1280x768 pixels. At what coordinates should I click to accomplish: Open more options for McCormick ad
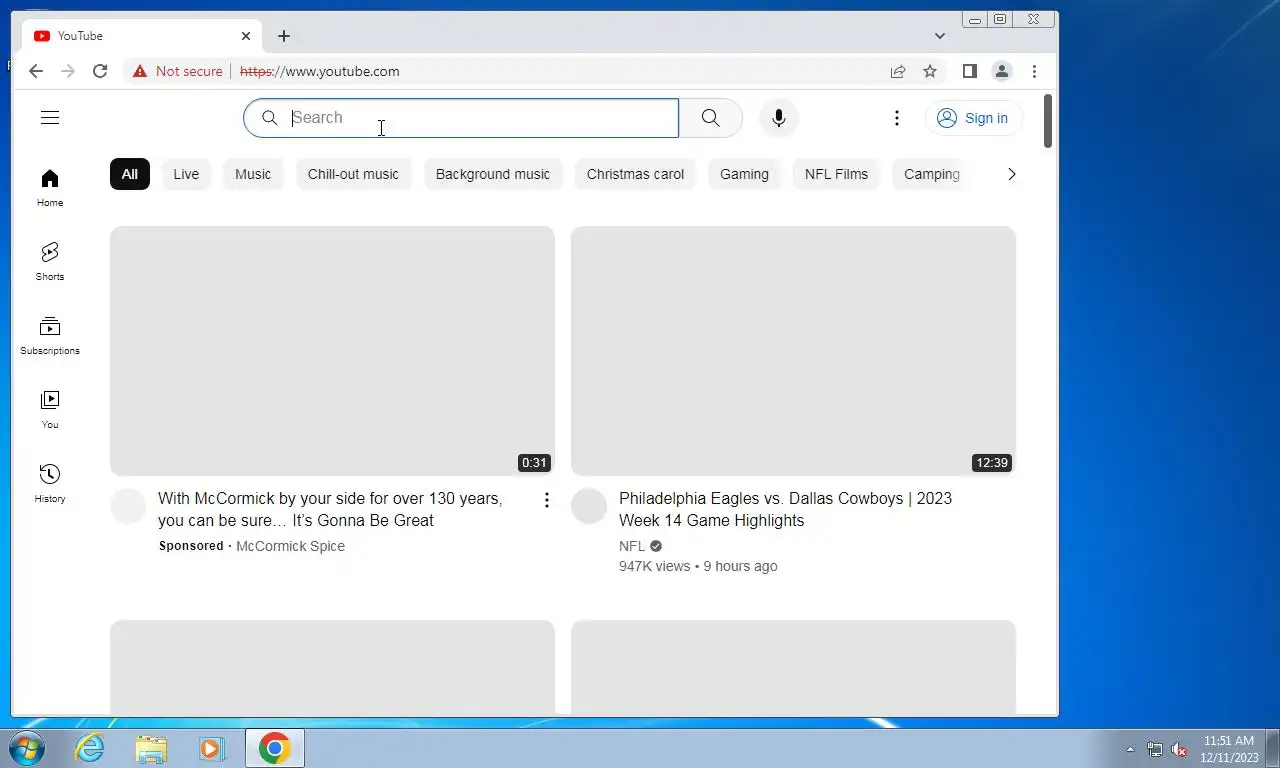(546, 500)
